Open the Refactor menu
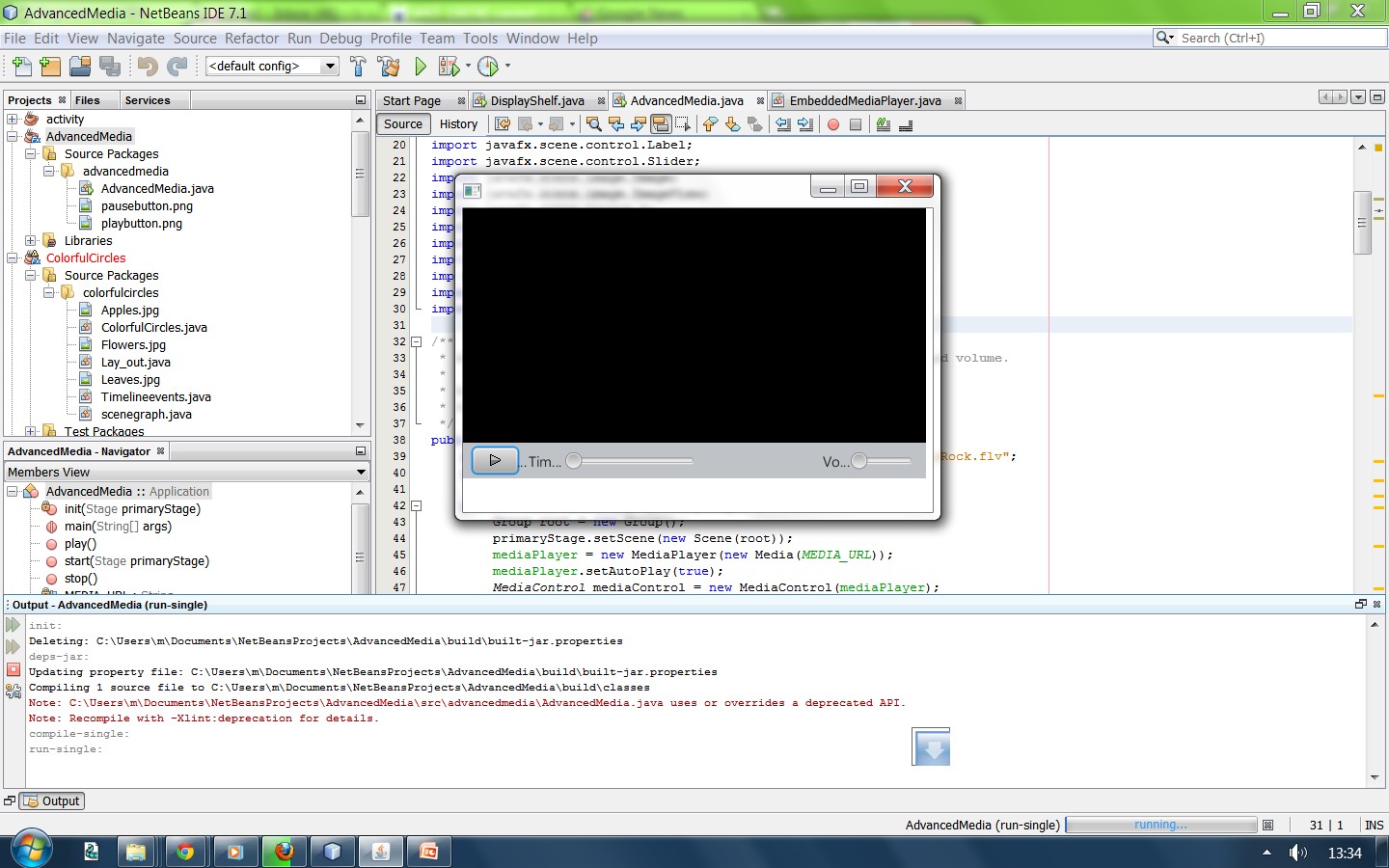The image size is (1389, 868). point(251,39)
